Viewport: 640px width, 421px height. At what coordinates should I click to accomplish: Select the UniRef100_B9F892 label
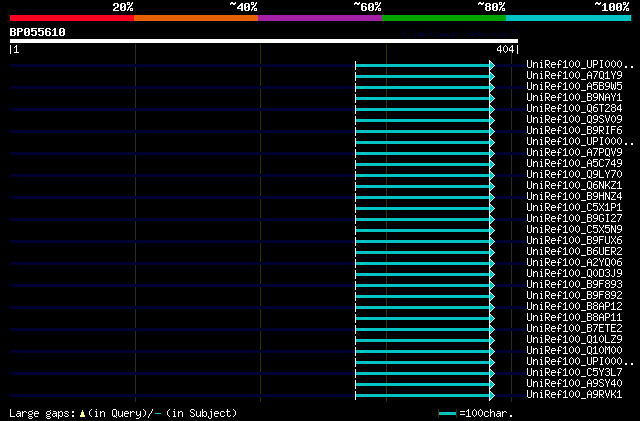574,296
